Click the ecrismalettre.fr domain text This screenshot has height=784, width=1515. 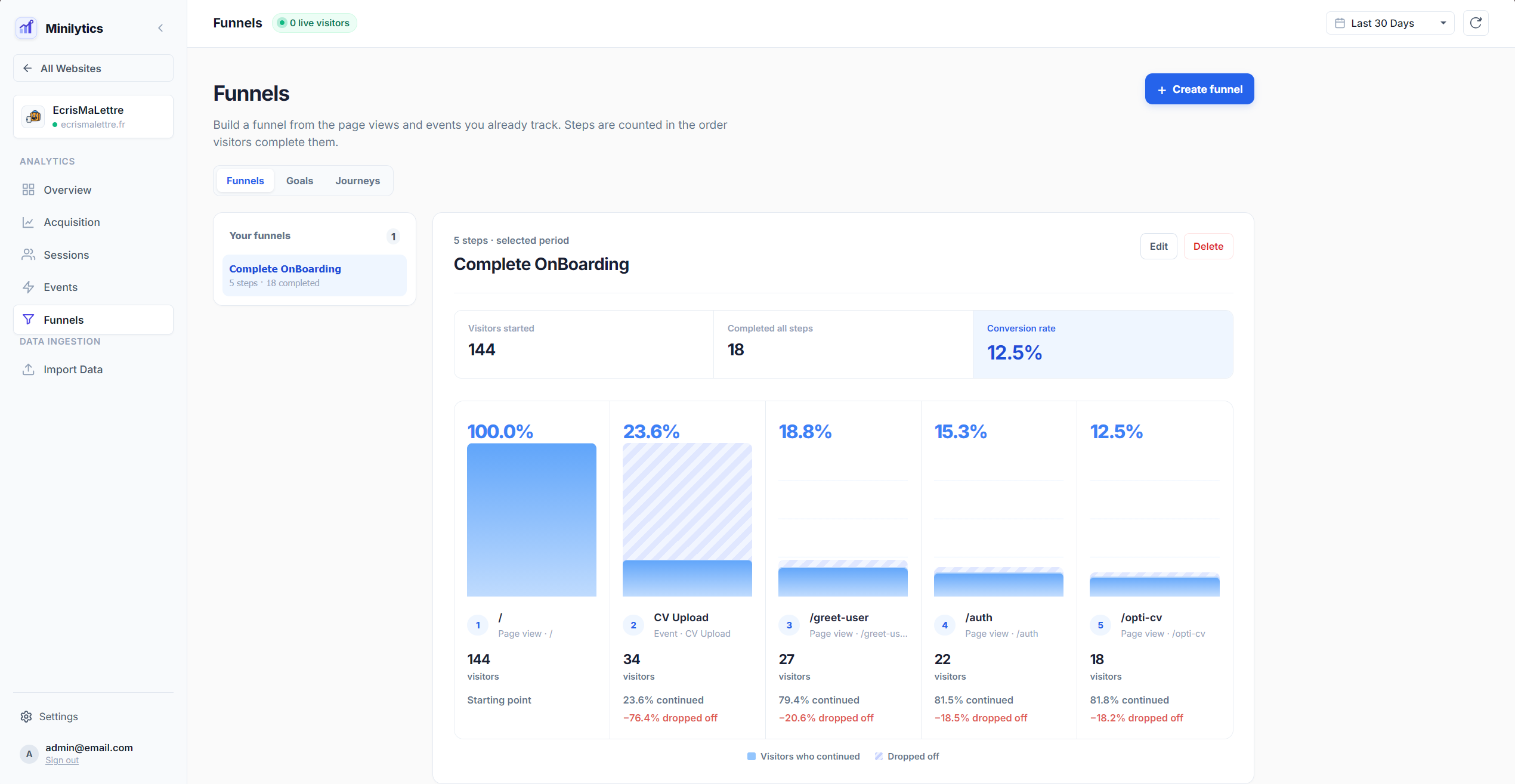click(x=92, y=124)
